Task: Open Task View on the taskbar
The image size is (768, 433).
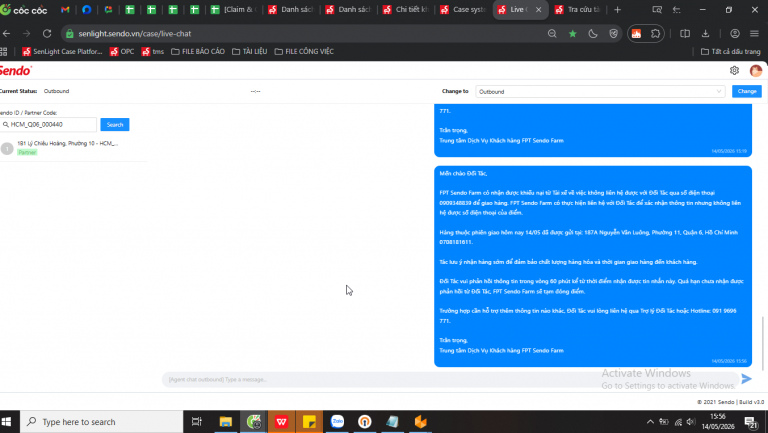Action: (x=196, y=422)
